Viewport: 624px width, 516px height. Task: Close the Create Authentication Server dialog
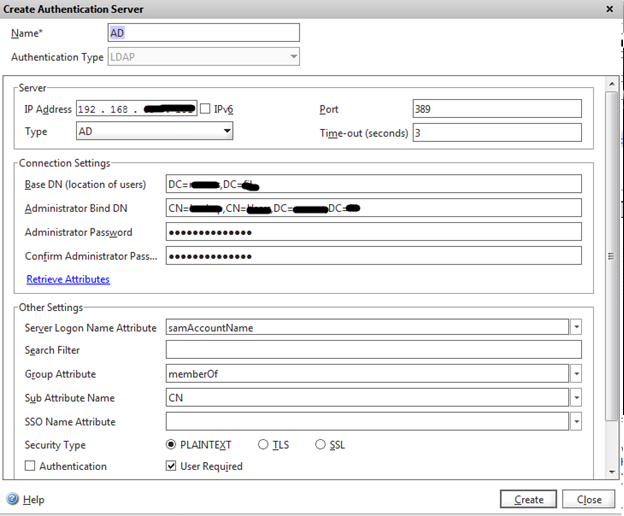coord(610,9)
